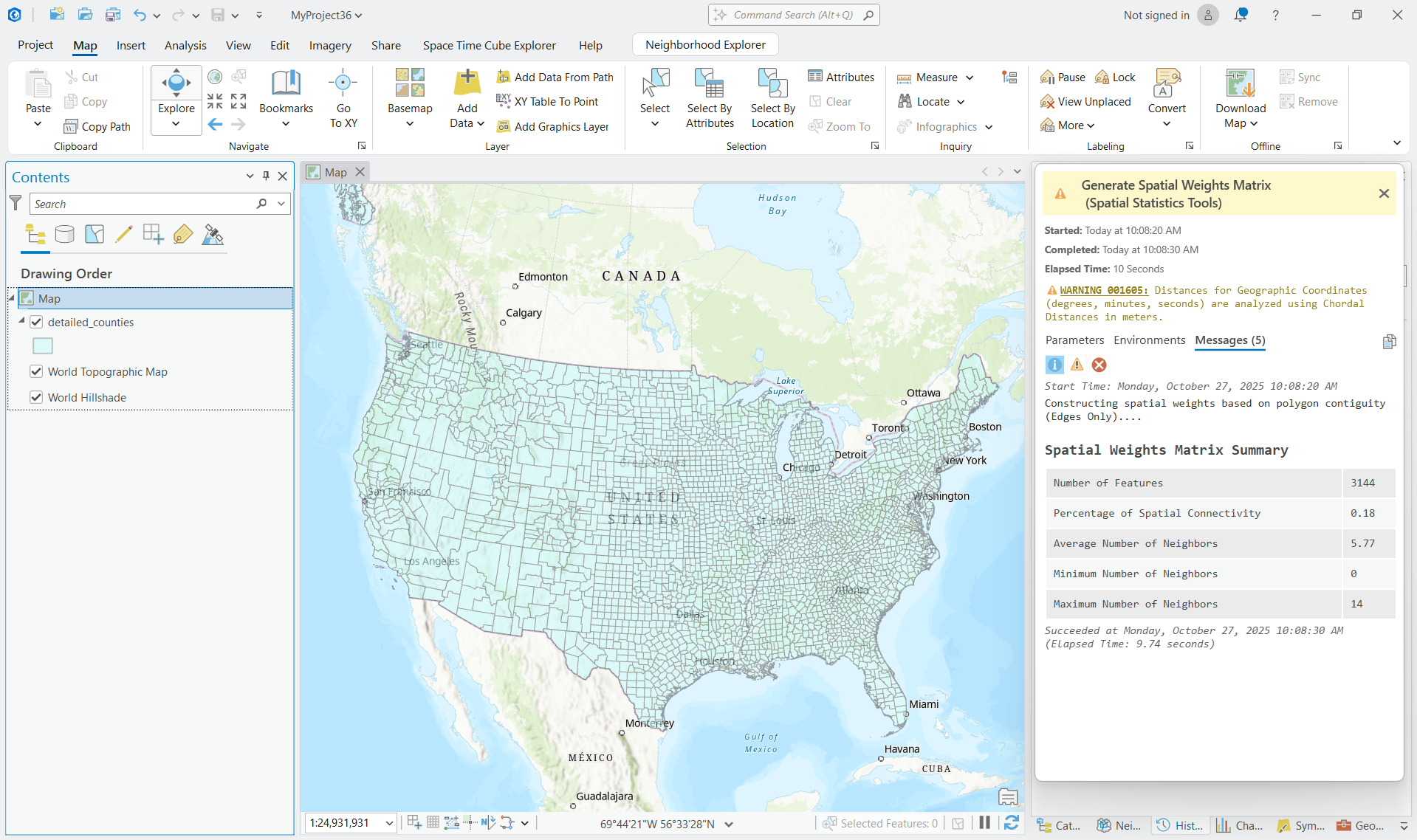
Task: Collapse the detailed_counties layer entry
Action: pyautogui.click(x=21, y=322)
